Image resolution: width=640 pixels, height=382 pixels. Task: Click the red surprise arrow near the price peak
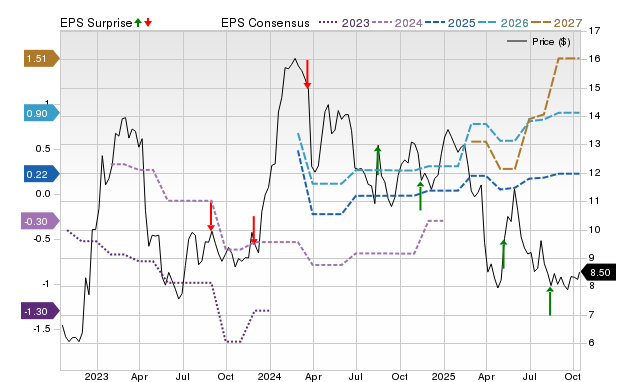coord(307,74)
